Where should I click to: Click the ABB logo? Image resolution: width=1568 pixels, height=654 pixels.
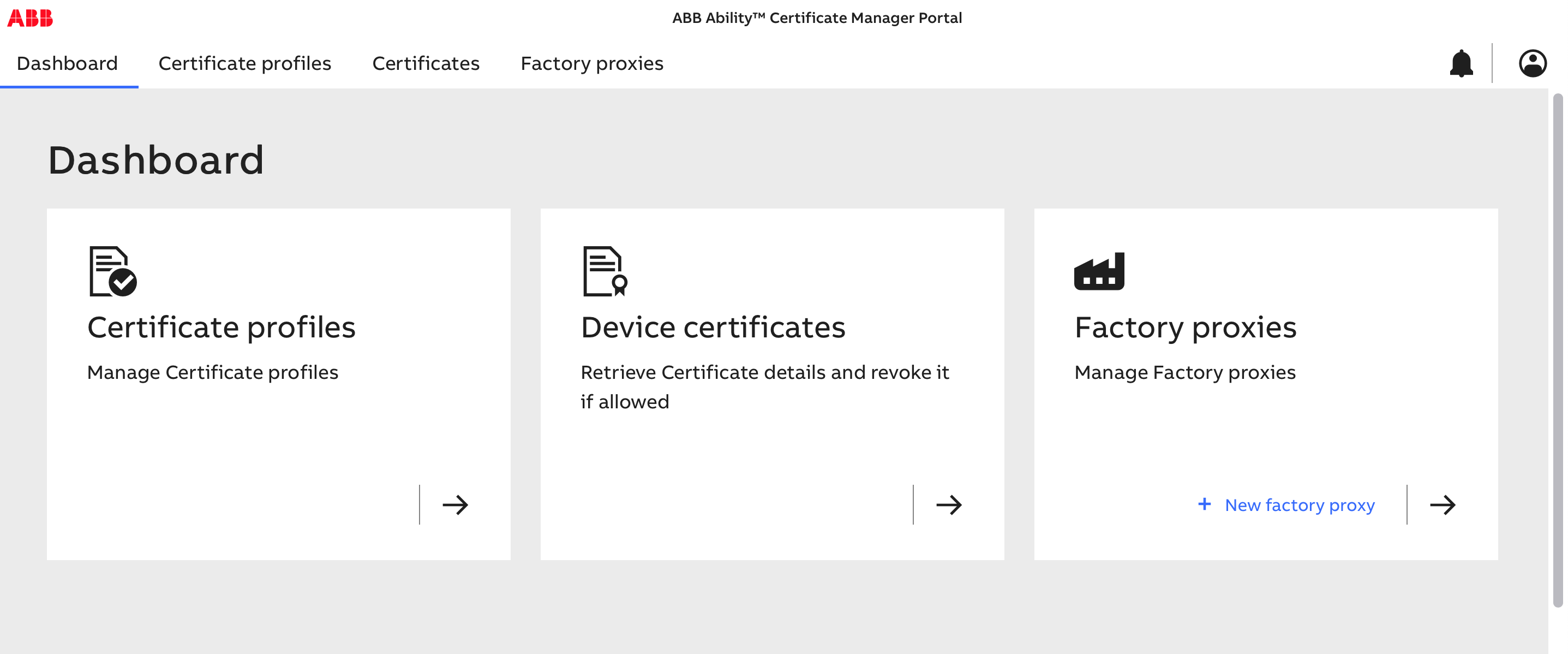click(30, 18)
